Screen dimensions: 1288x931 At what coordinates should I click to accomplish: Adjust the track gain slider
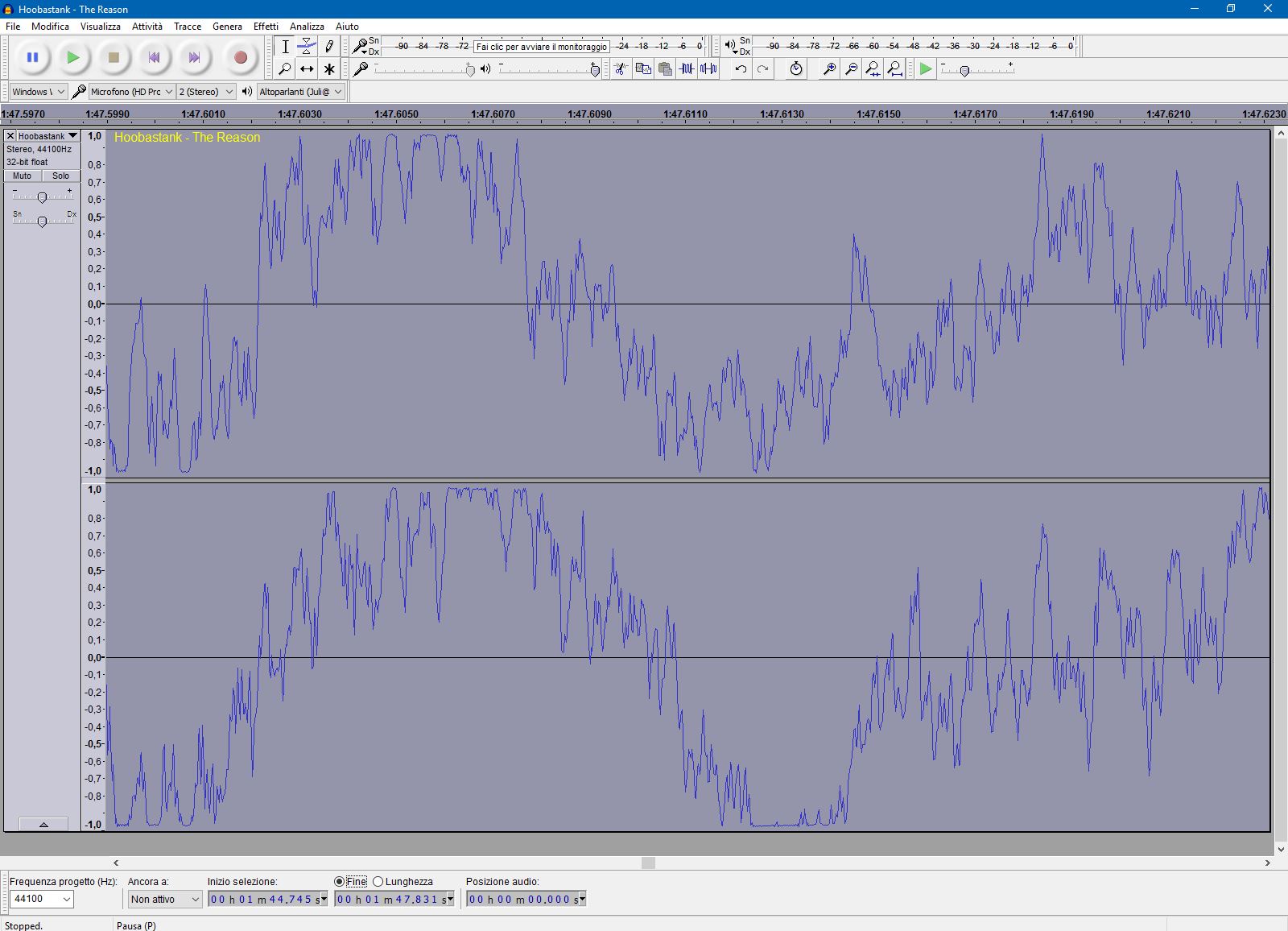[x=42, y=197]
